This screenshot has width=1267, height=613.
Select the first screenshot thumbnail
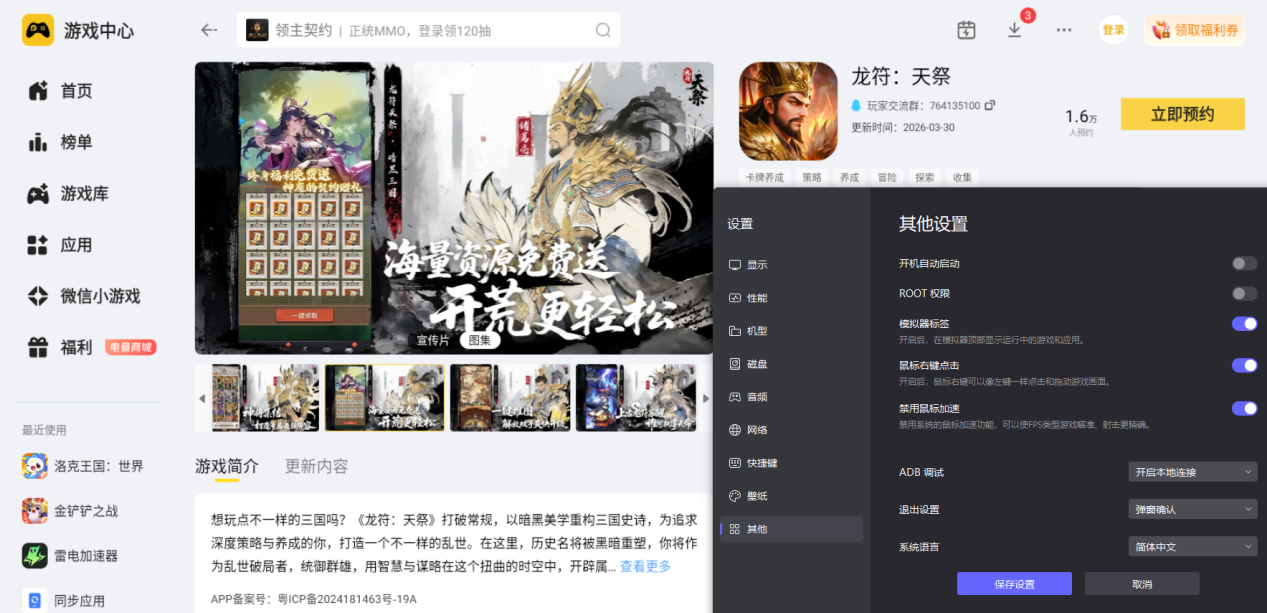click(265, 397)
